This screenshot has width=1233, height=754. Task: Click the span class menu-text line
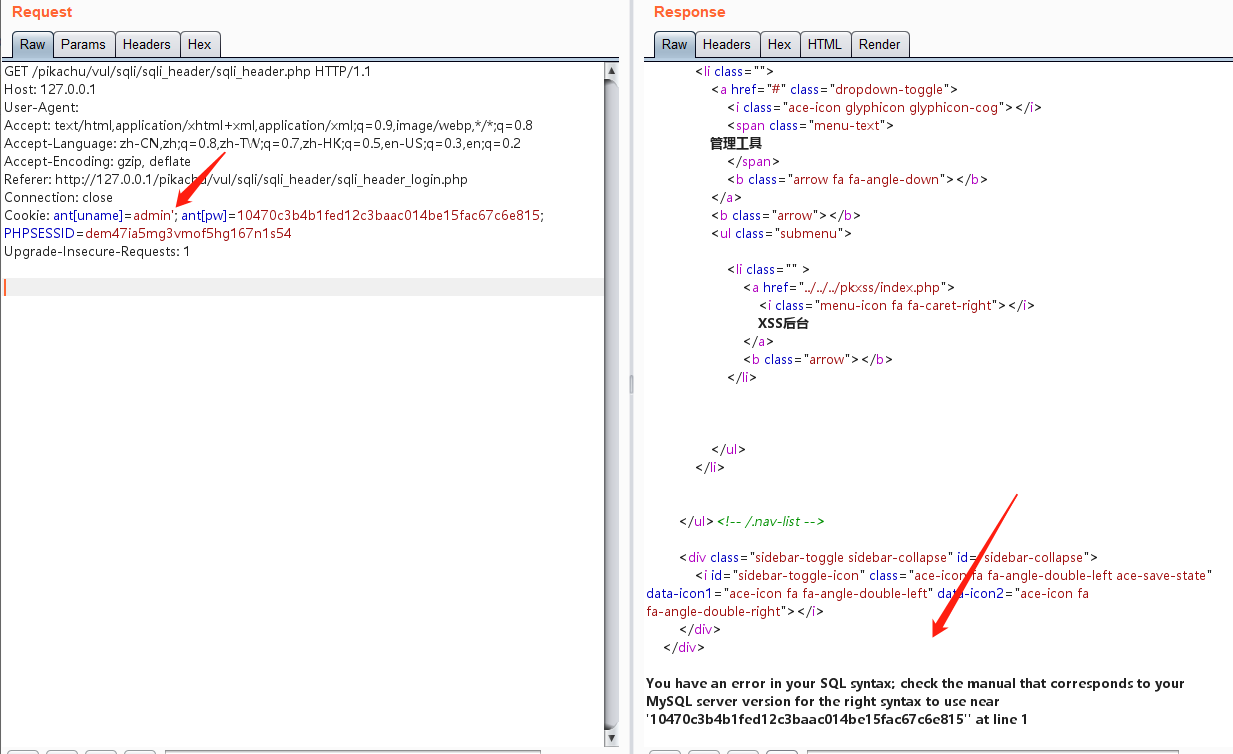click(810, 125)
